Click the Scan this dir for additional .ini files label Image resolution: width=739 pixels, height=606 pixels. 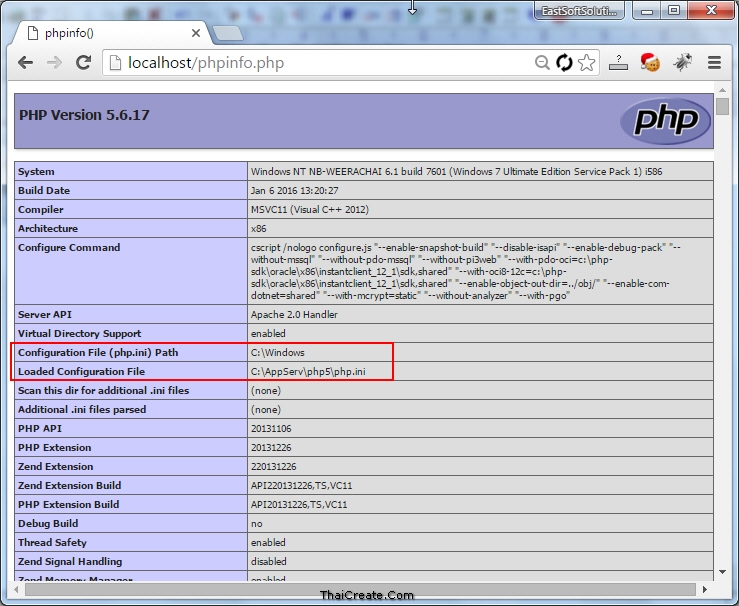point(104,391)
